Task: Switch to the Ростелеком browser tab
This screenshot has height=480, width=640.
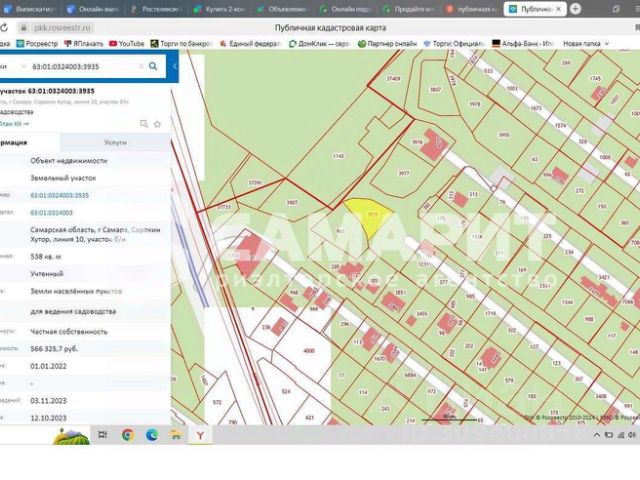Action: coord(157,9)
